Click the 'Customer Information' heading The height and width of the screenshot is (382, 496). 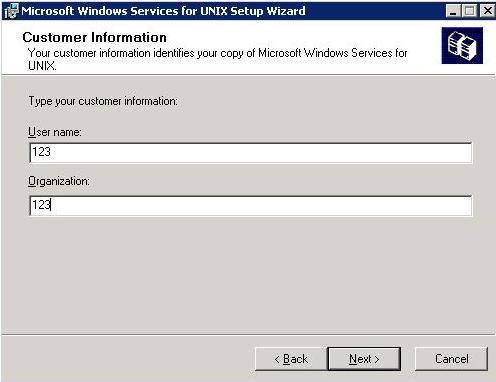pyautogui.click(x=95, y=37)
